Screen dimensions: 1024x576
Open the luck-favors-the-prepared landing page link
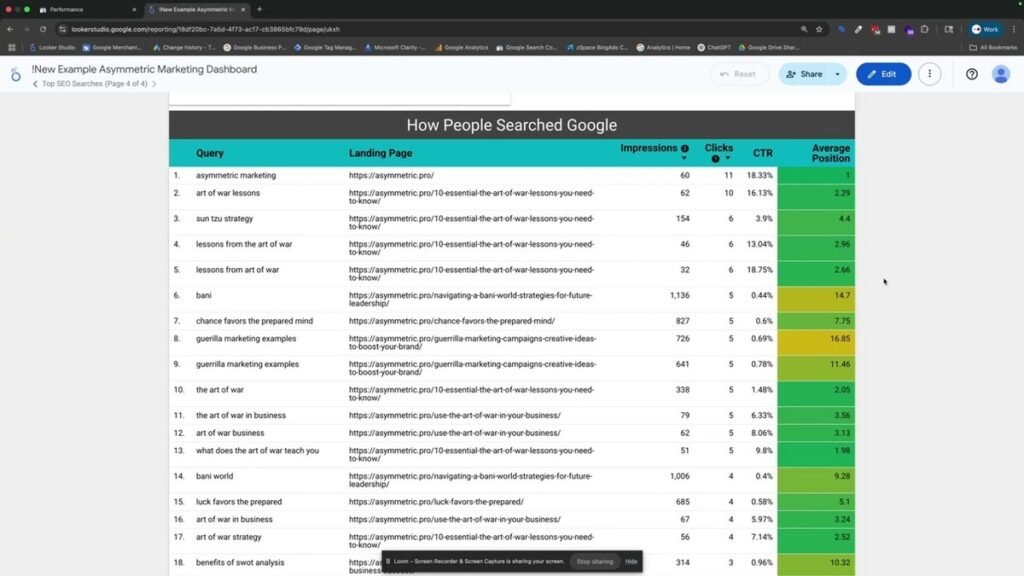pos(436,502)
